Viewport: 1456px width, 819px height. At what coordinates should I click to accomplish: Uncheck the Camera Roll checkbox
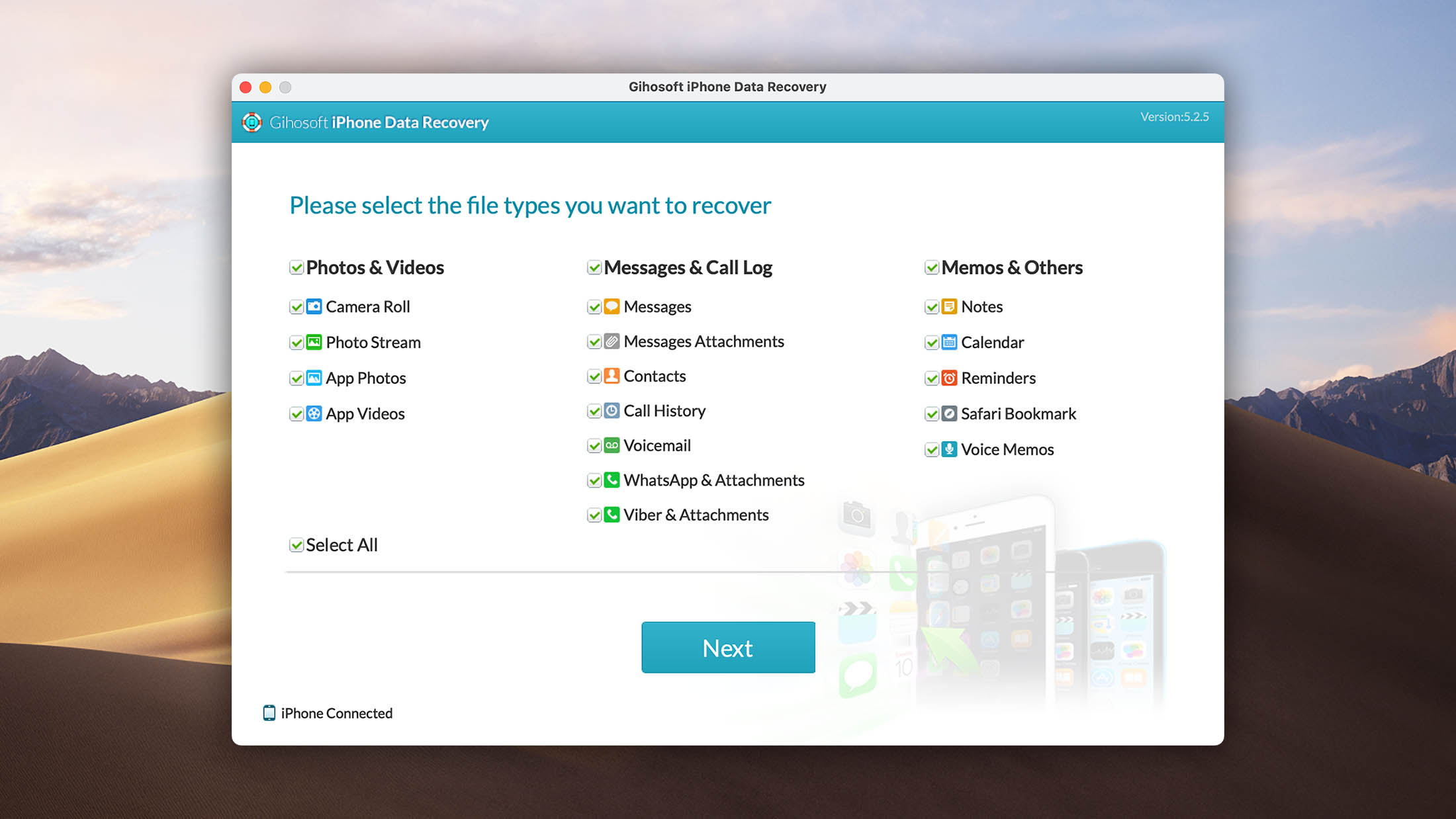(296, 307)
